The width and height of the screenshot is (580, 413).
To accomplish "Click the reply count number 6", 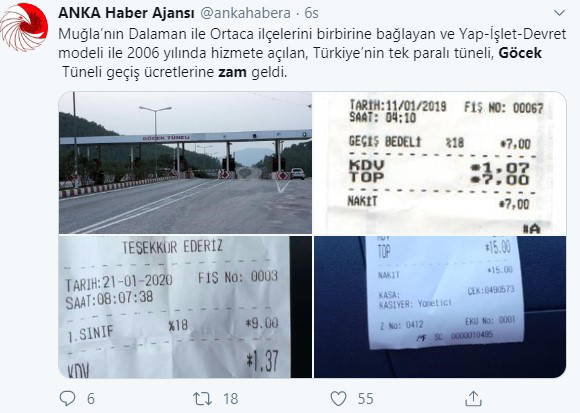I will click(91, 399).
